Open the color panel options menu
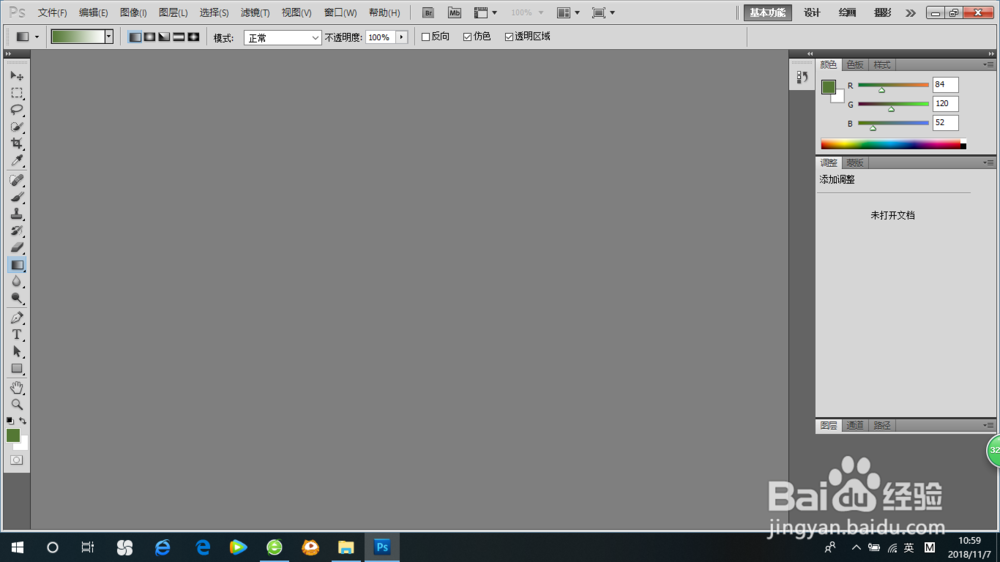Screen dimensions: 1000x562 988,64
